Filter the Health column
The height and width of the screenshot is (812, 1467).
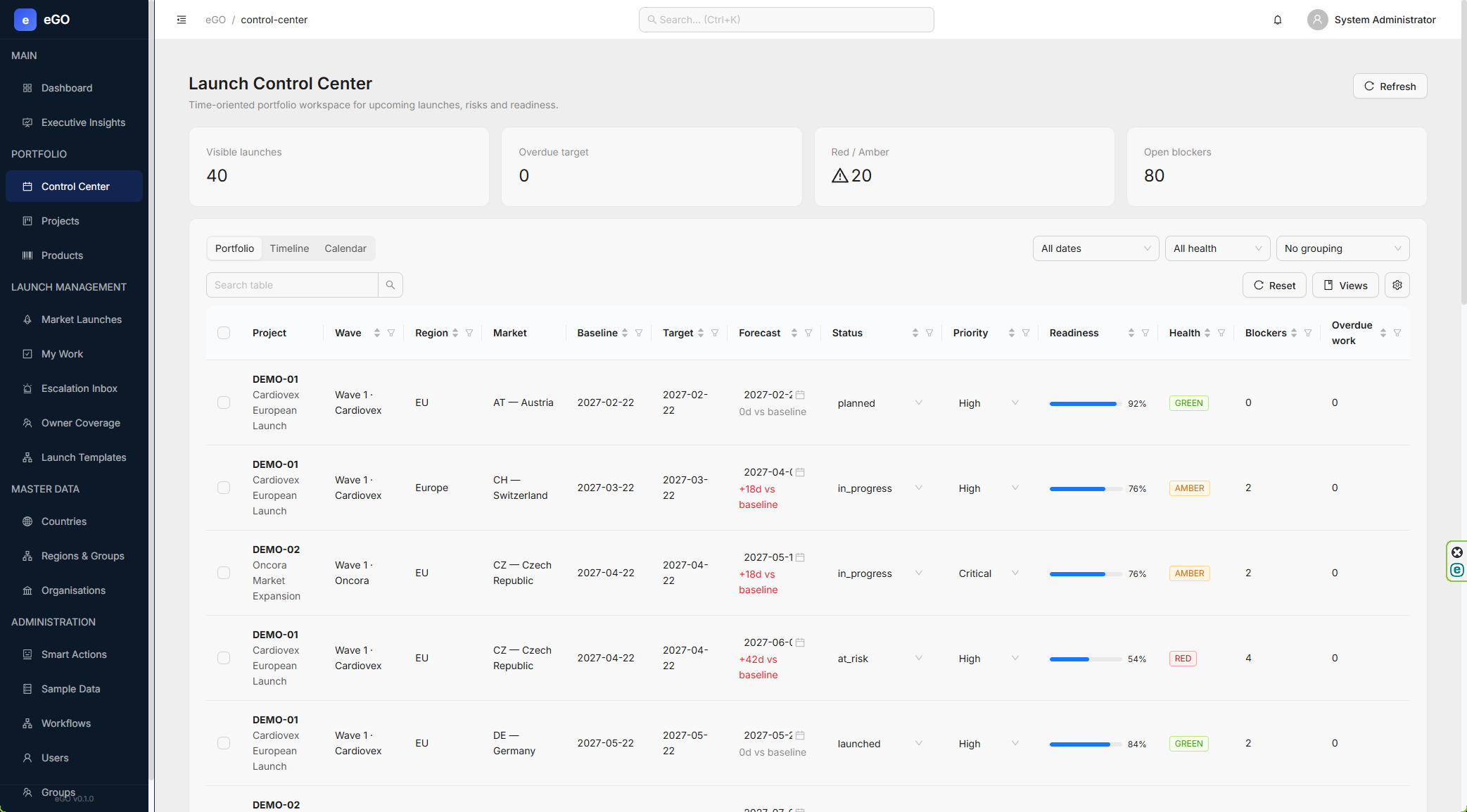pyautogui.click(x=1221, y=333)
